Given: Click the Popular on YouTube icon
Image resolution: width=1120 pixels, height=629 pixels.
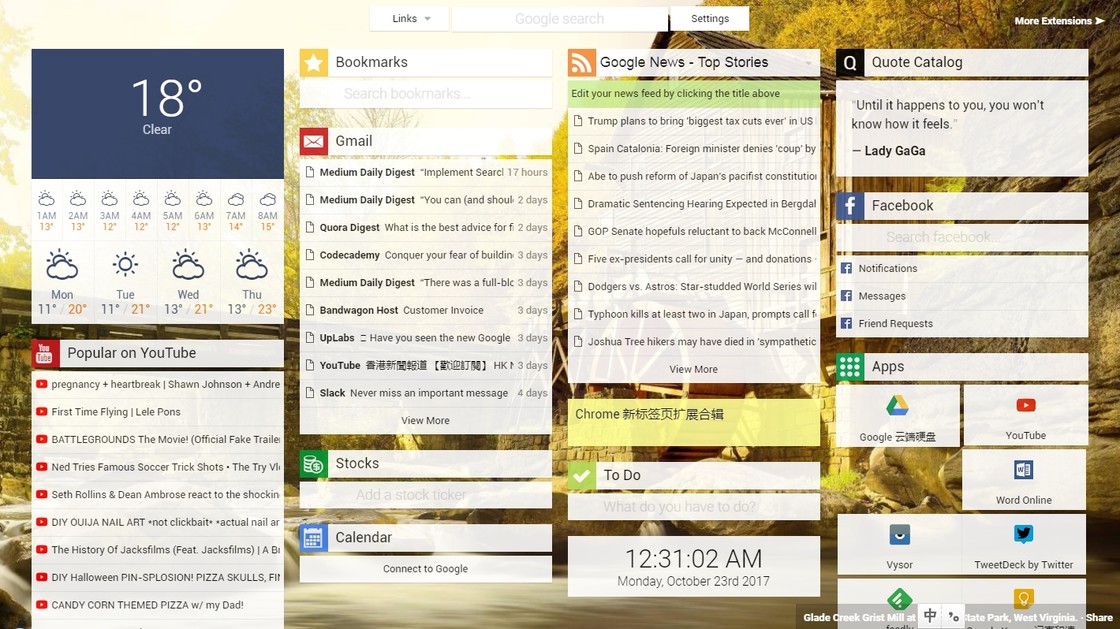Looking at the screenshot, I should pyautogui.click(x=45, y=353).
